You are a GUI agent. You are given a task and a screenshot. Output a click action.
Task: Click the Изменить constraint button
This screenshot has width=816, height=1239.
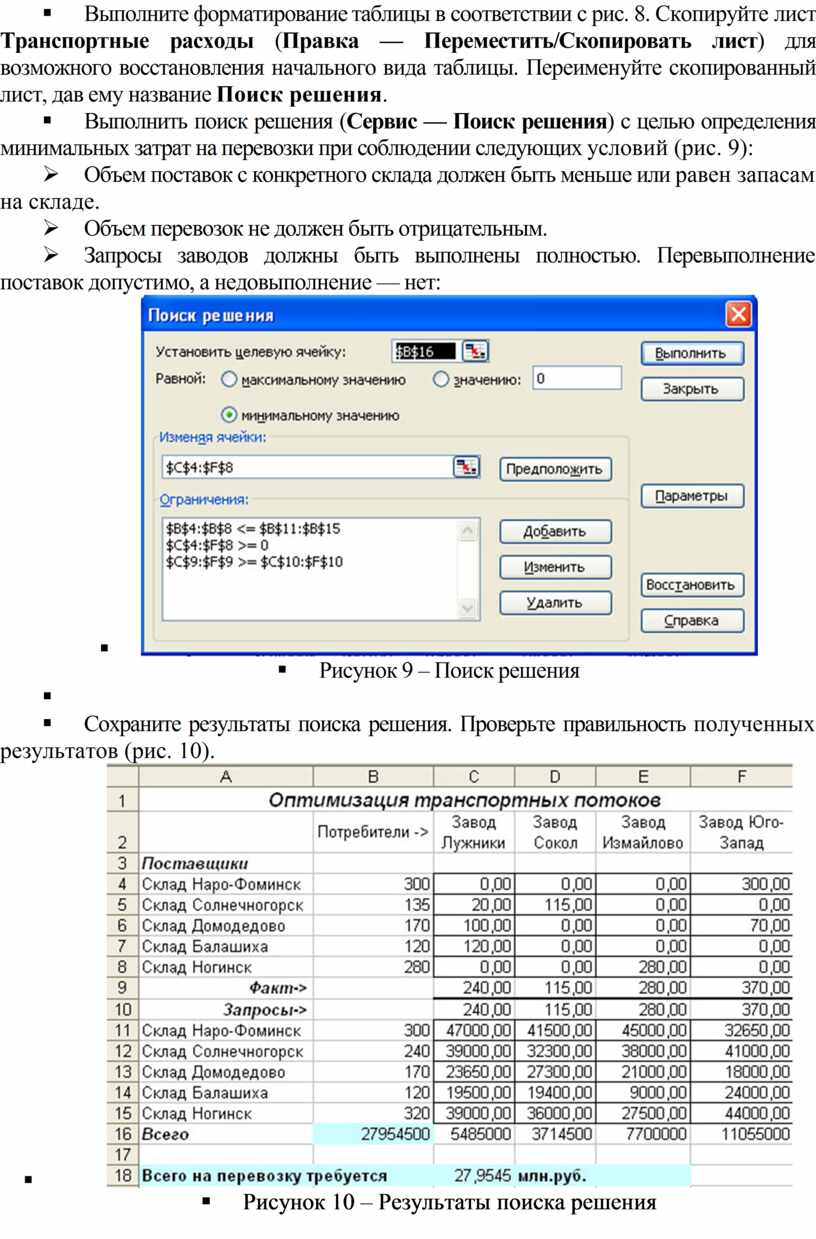[556, 567]
